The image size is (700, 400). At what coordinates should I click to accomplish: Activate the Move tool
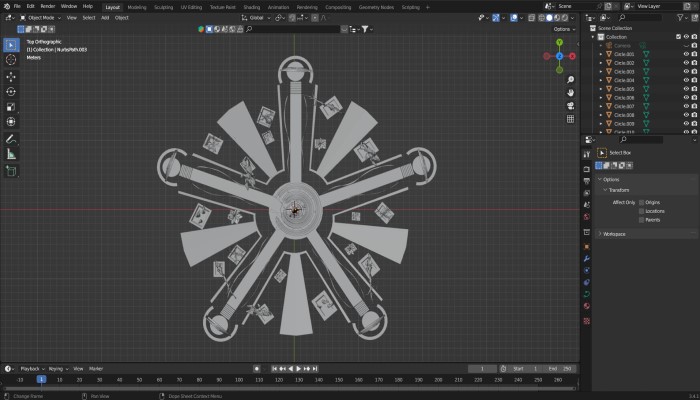click(11, 76)
